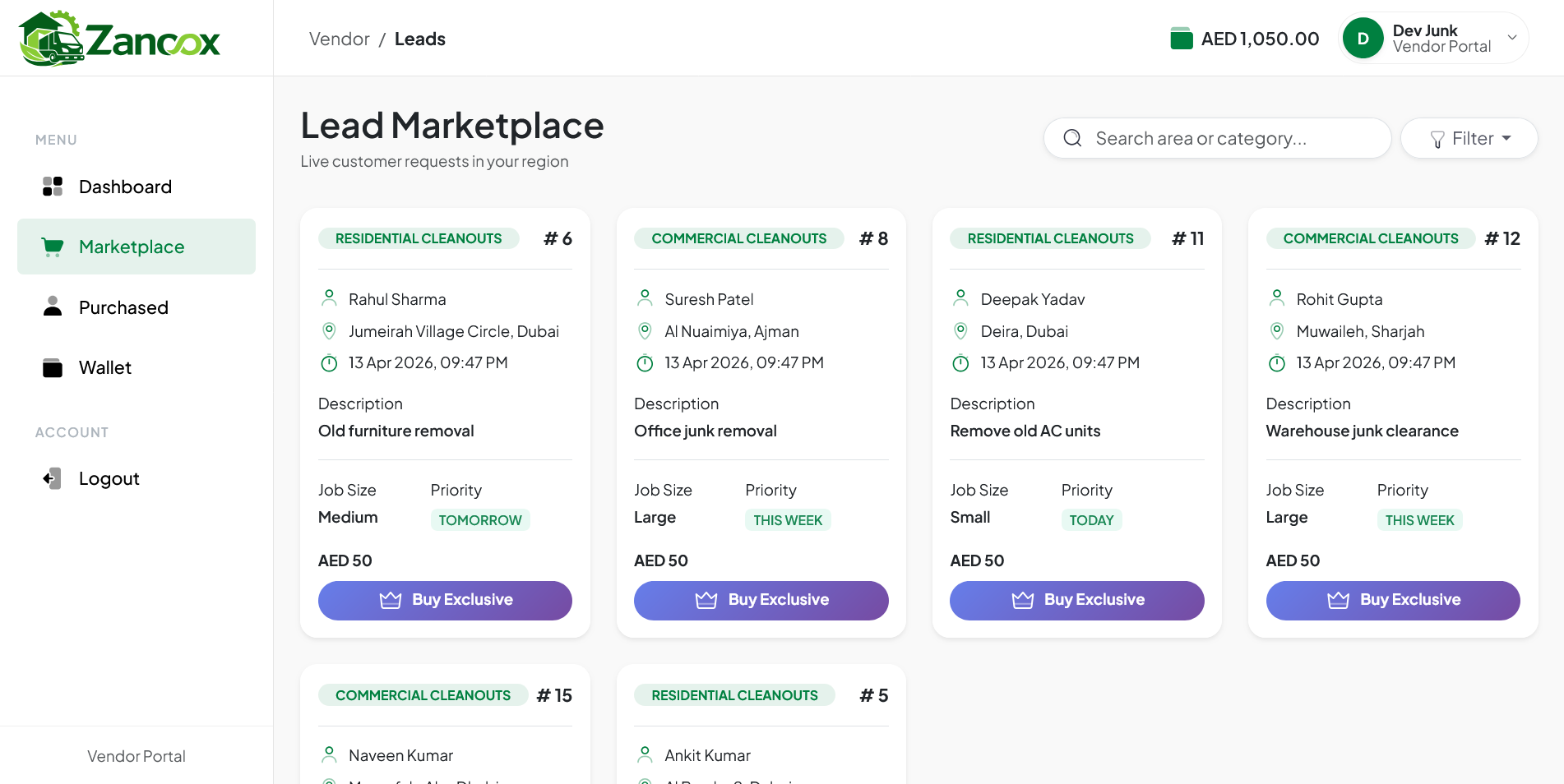Buy Exclusive lead for Deepak Yadav
The width and height of the screenshot is (1564, 784).
[1077, 601]
